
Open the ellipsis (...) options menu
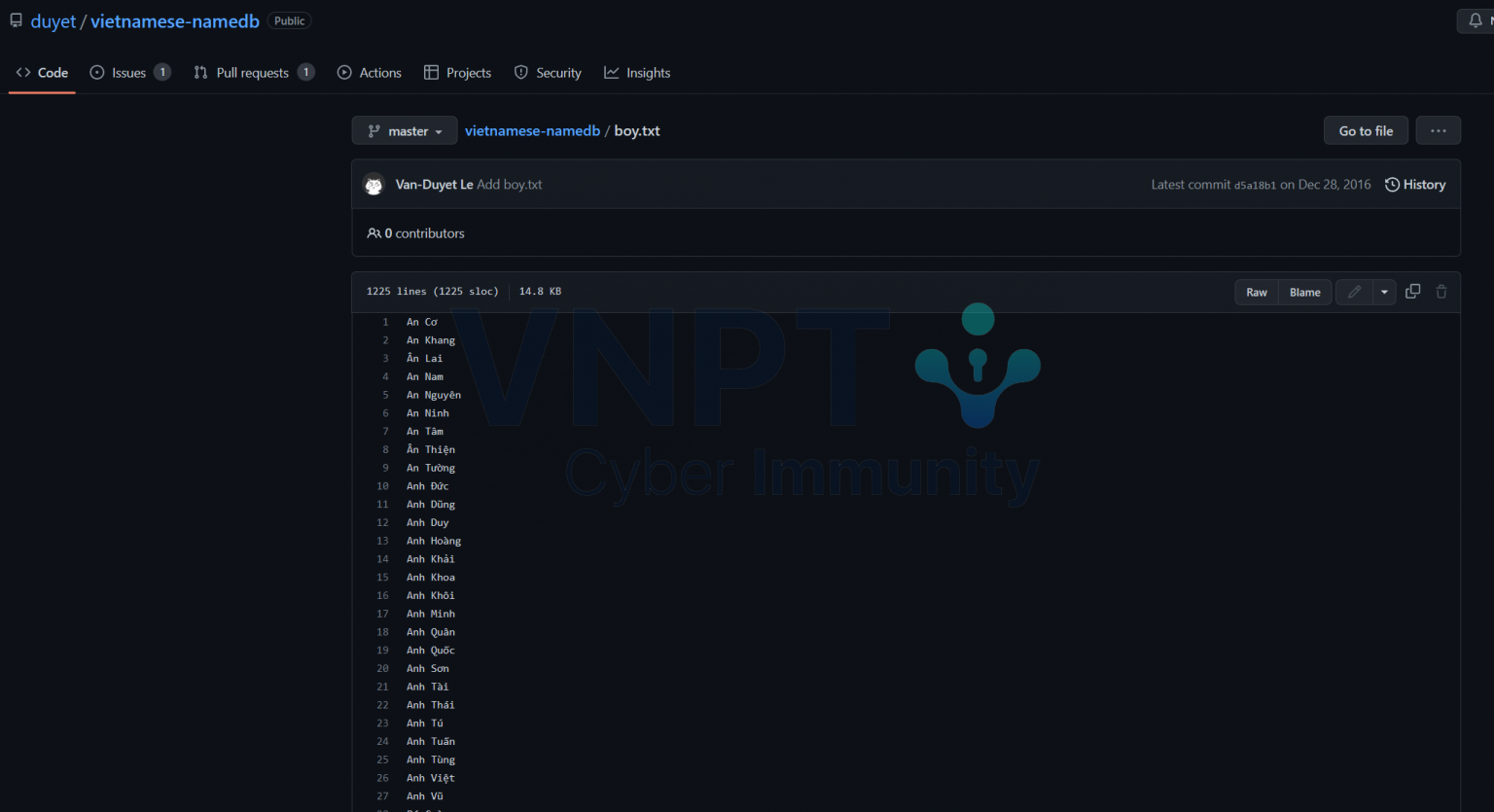point(1438,130)
